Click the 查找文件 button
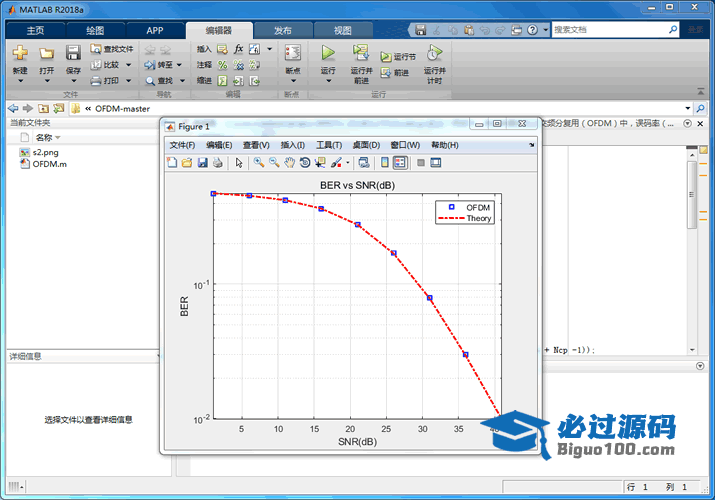715x500 pixels. coord(112,49)
